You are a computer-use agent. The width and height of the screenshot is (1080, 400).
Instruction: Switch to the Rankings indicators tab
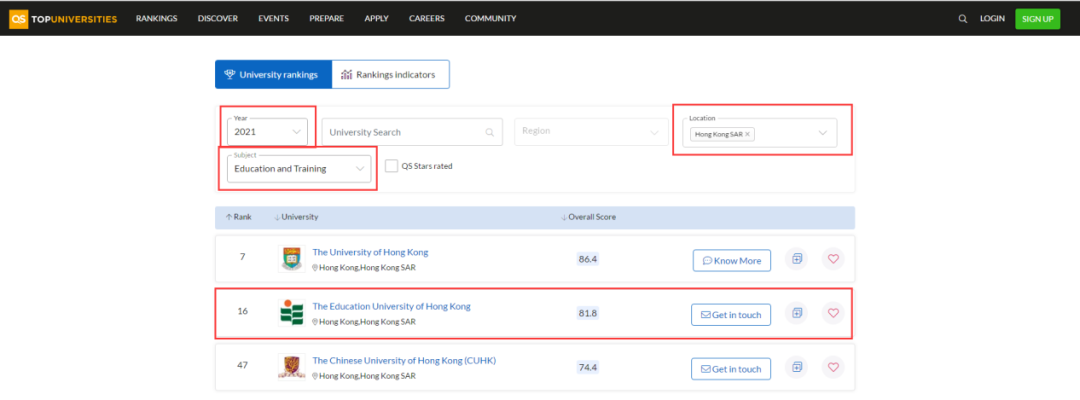click(391, 74)
